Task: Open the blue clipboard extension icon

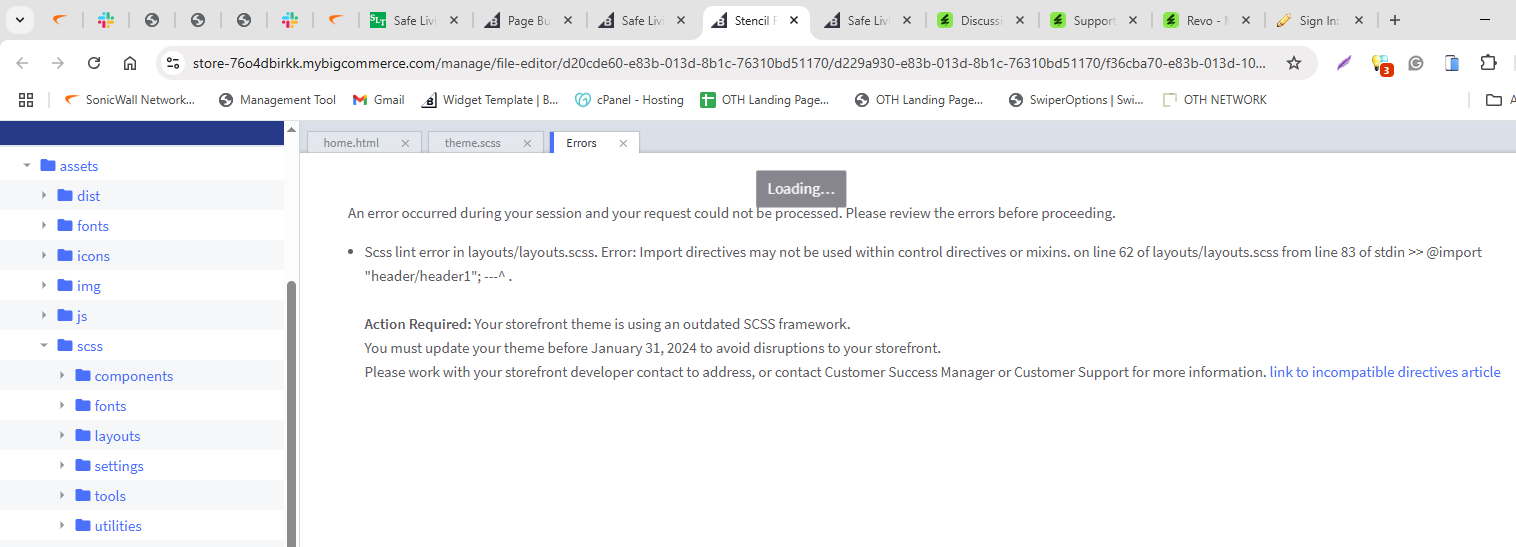Action: [x=1452, y=63]
